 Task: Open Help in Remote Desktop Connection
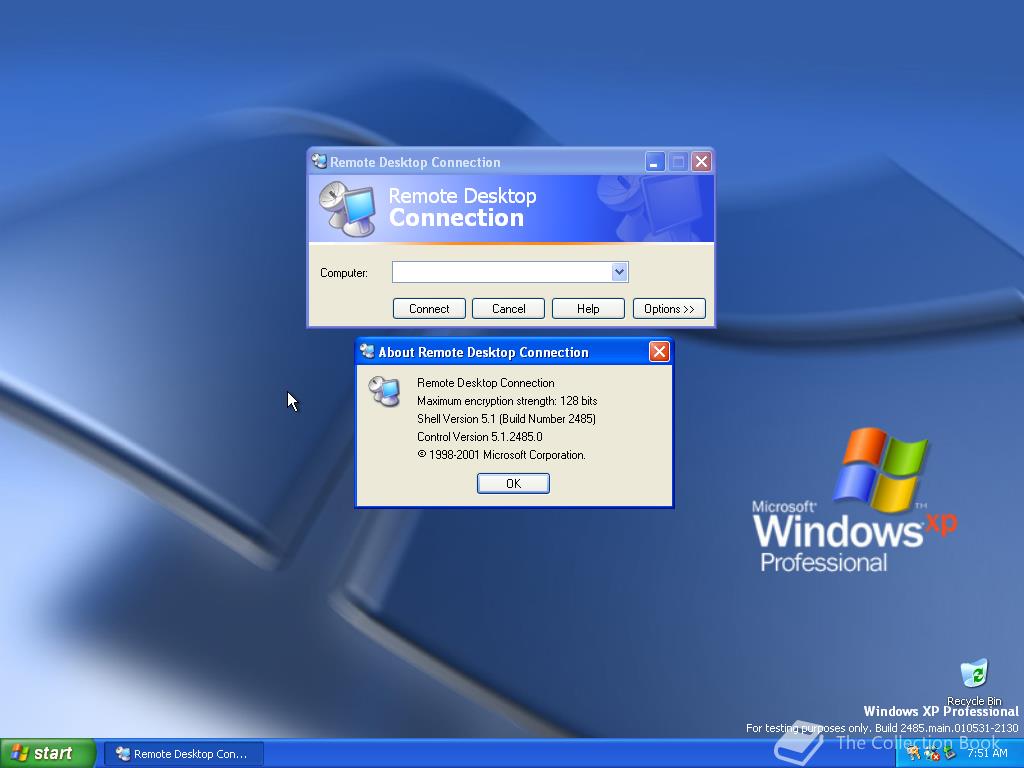(588, 309)
